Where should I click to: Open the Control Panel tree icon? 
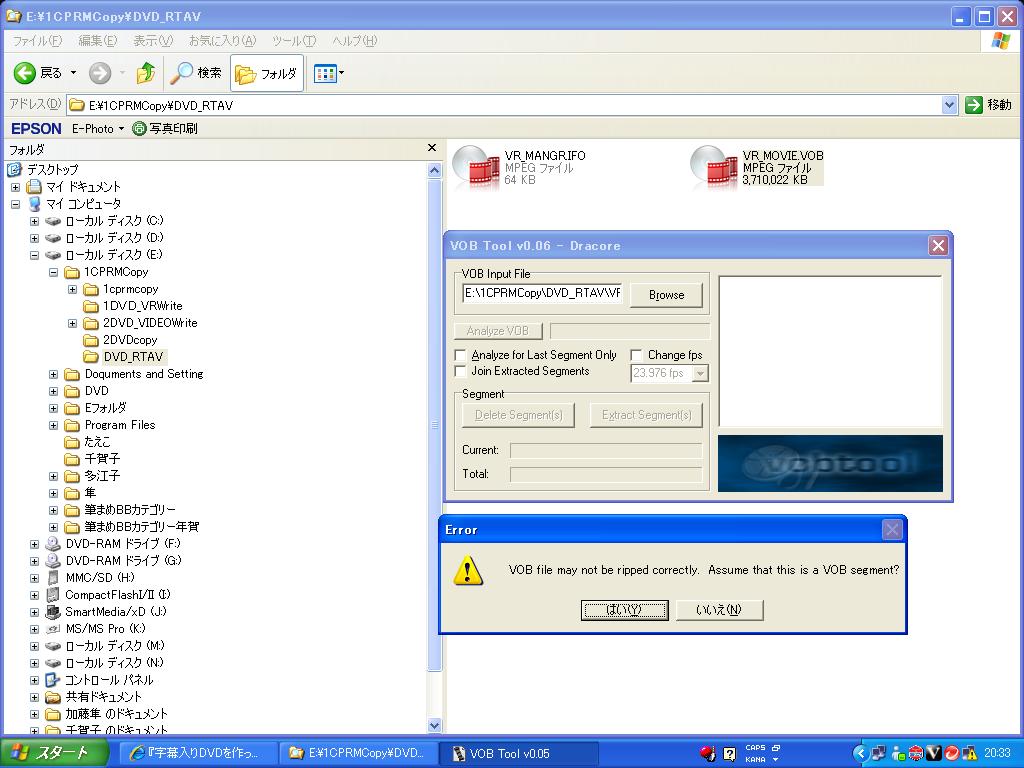53,680
